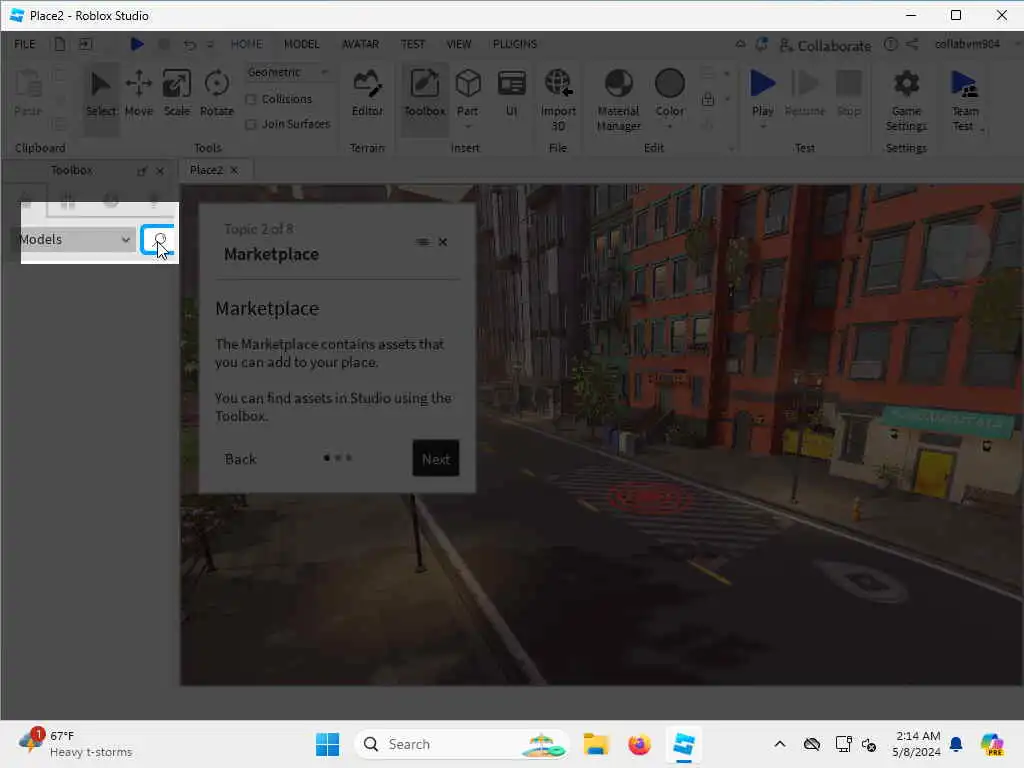Click the info circle icon near Collaborate
Image resolution: width=1024 pixels, height=768 pixels.
click(891, 44)
